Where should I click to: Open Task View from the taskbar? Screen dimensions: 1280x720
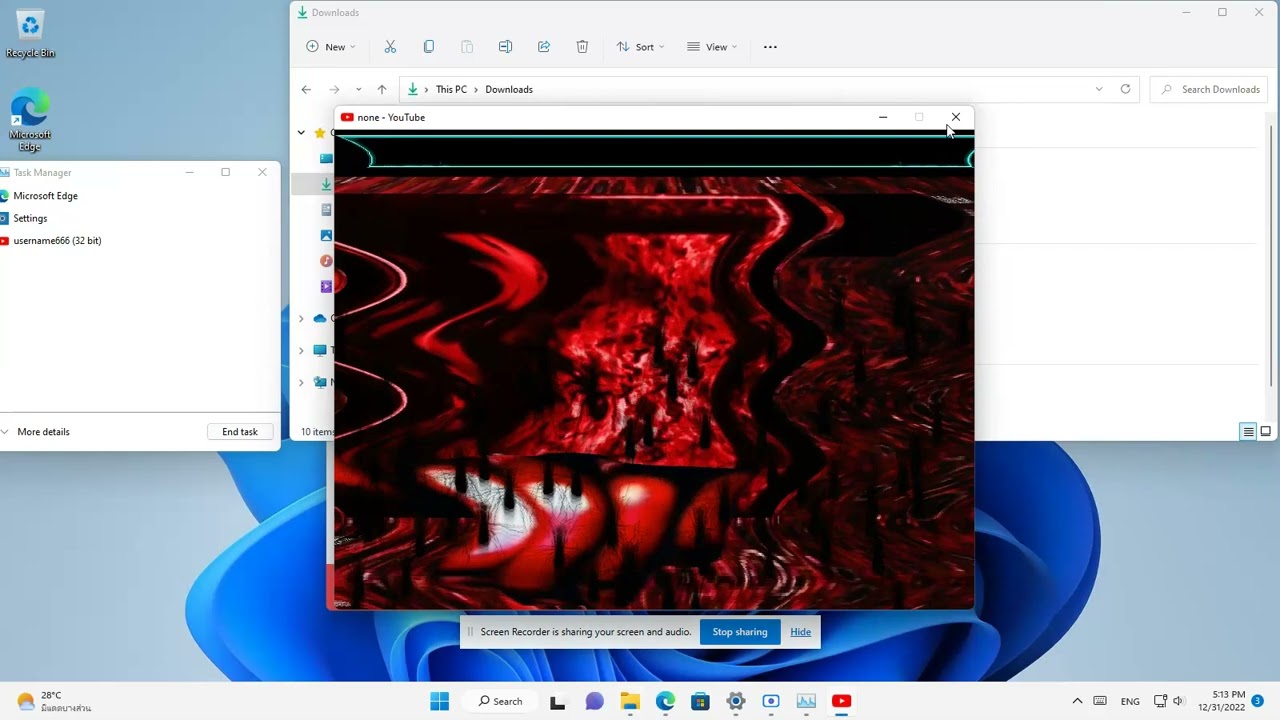(557, 701)
